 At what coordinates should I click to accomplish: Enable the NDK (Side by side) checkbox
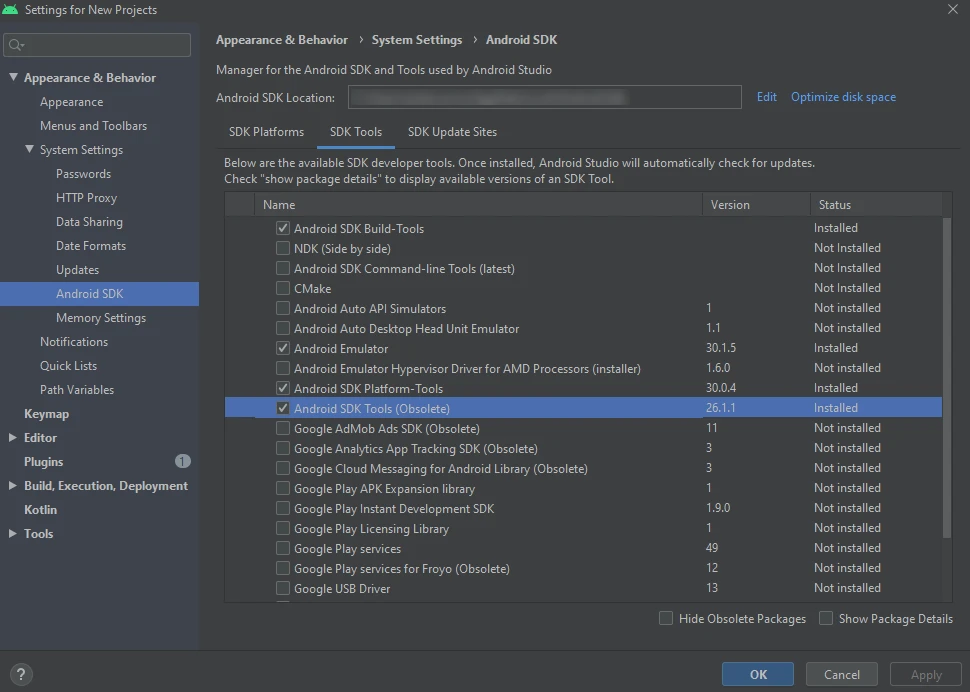point(283,249)
